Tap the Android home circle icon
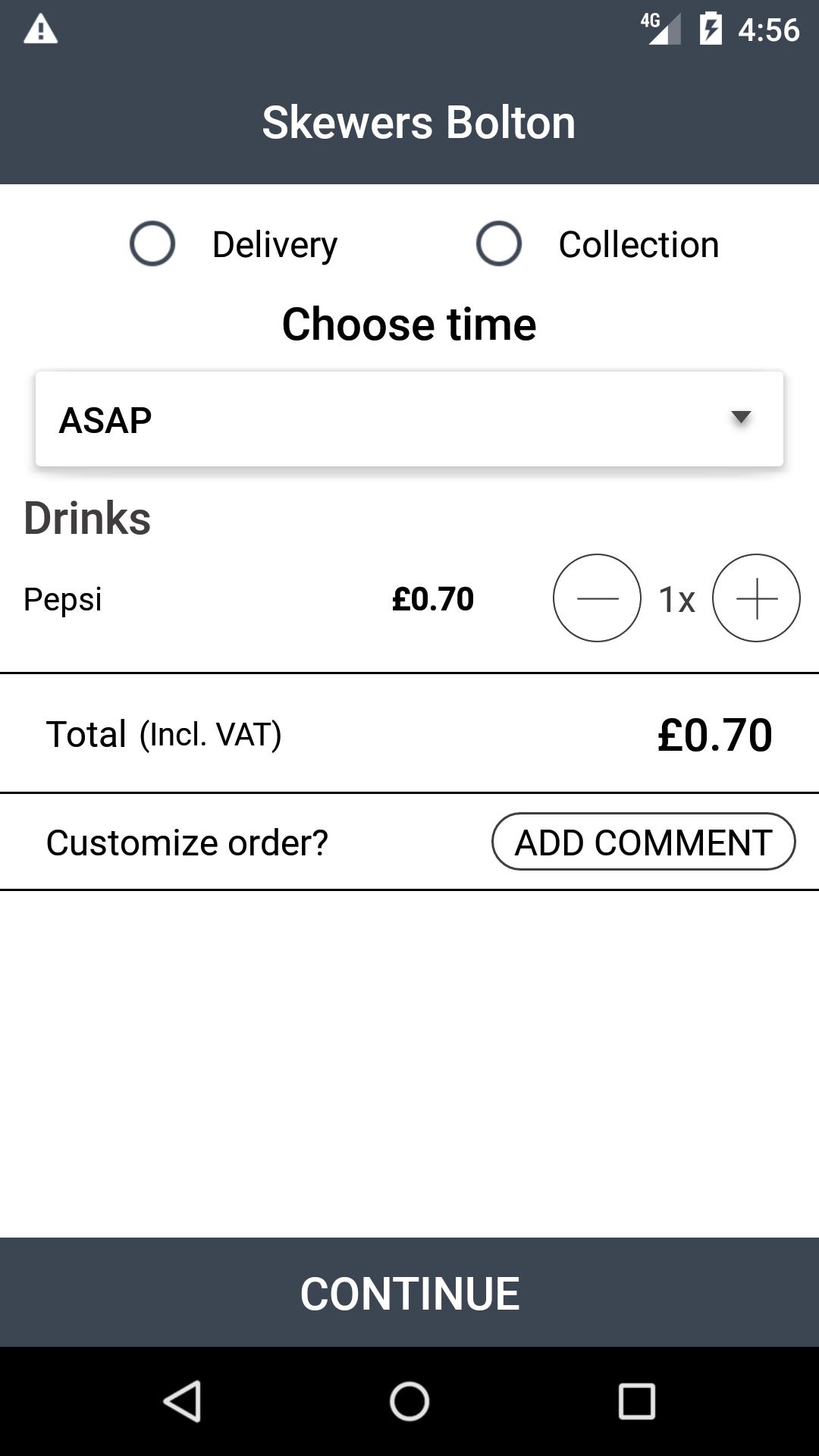 409,1401
